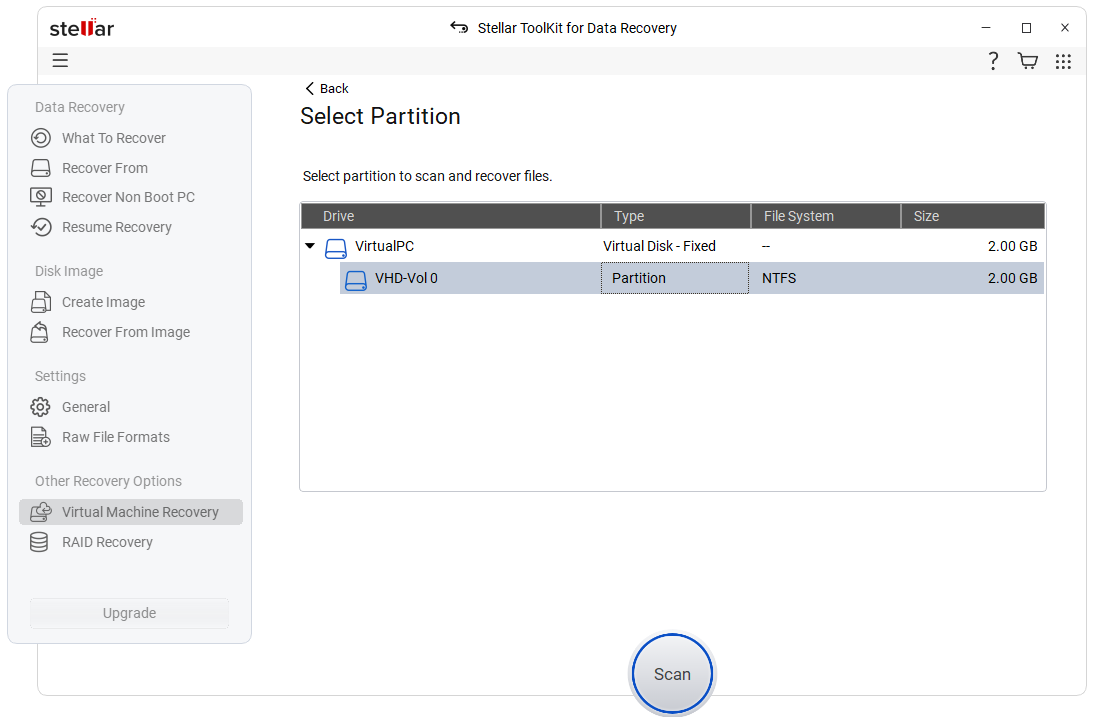Image resolution: width=1095 pixels, height=721 pixels.
Task: Click the RAID Recovery database icon
Action: [39, 543]
